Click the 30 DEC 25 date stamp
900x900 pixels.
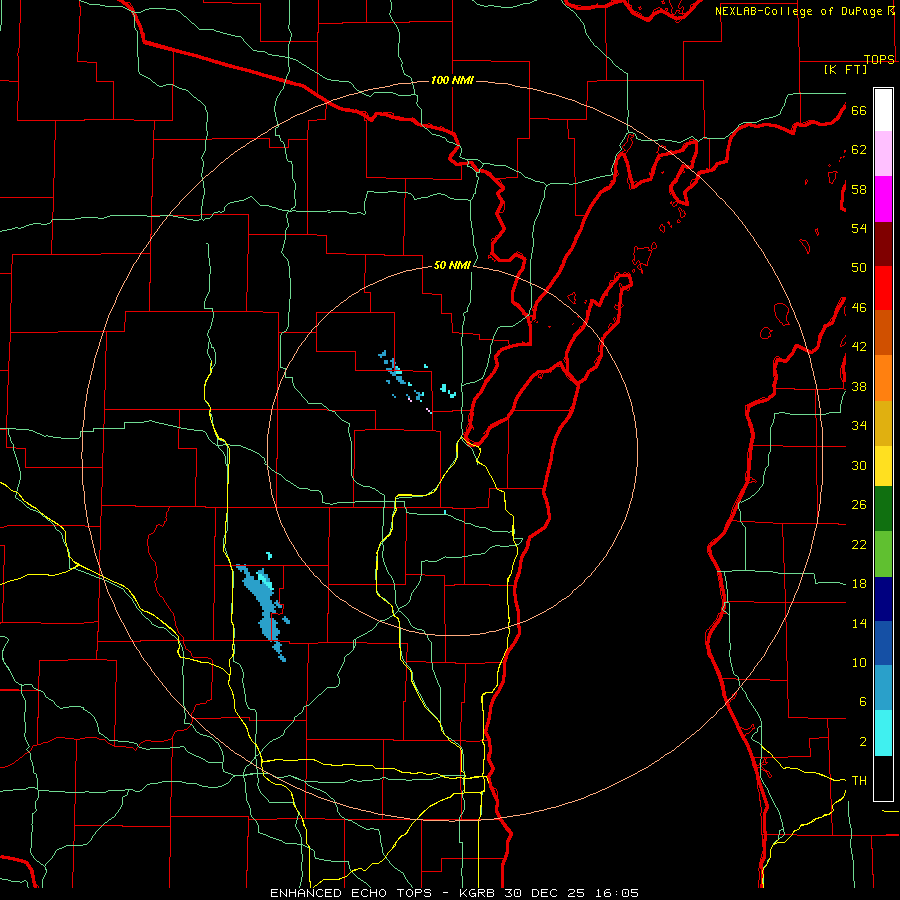(x=542, y=893)
